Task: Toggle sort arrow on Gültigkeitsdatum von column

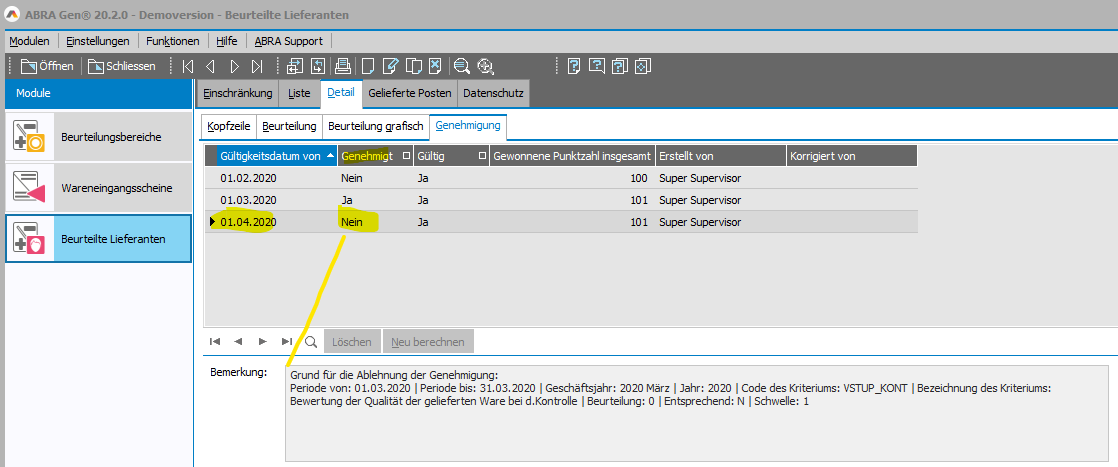Action: pyautogui.click(x=330, y=156)
